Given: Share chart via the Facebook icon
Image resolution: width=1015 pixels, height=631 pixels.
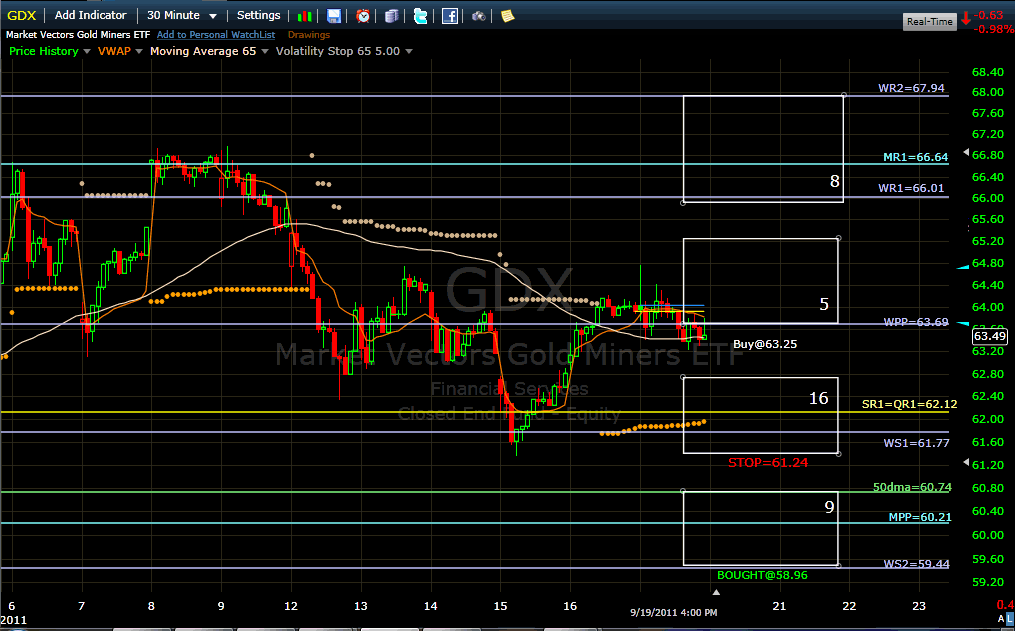Looking at the screenshot, I should pyautogui.click(x=450, y=16).
